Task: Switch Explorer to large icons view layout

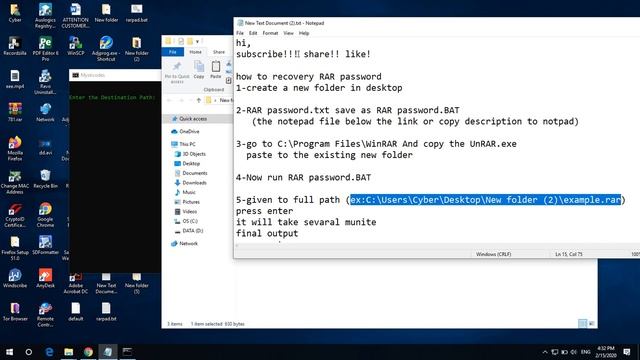Action: click(x=591, y=324)
